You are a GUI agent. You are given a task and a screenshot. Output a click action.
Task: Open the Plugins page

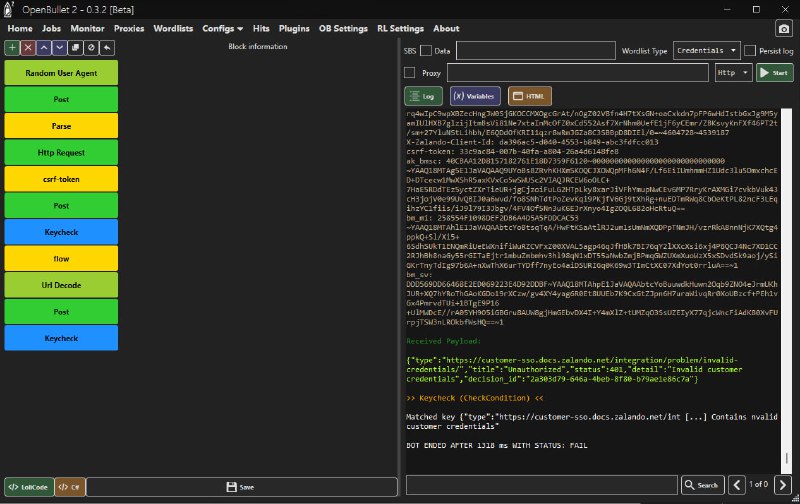point(294,29)
